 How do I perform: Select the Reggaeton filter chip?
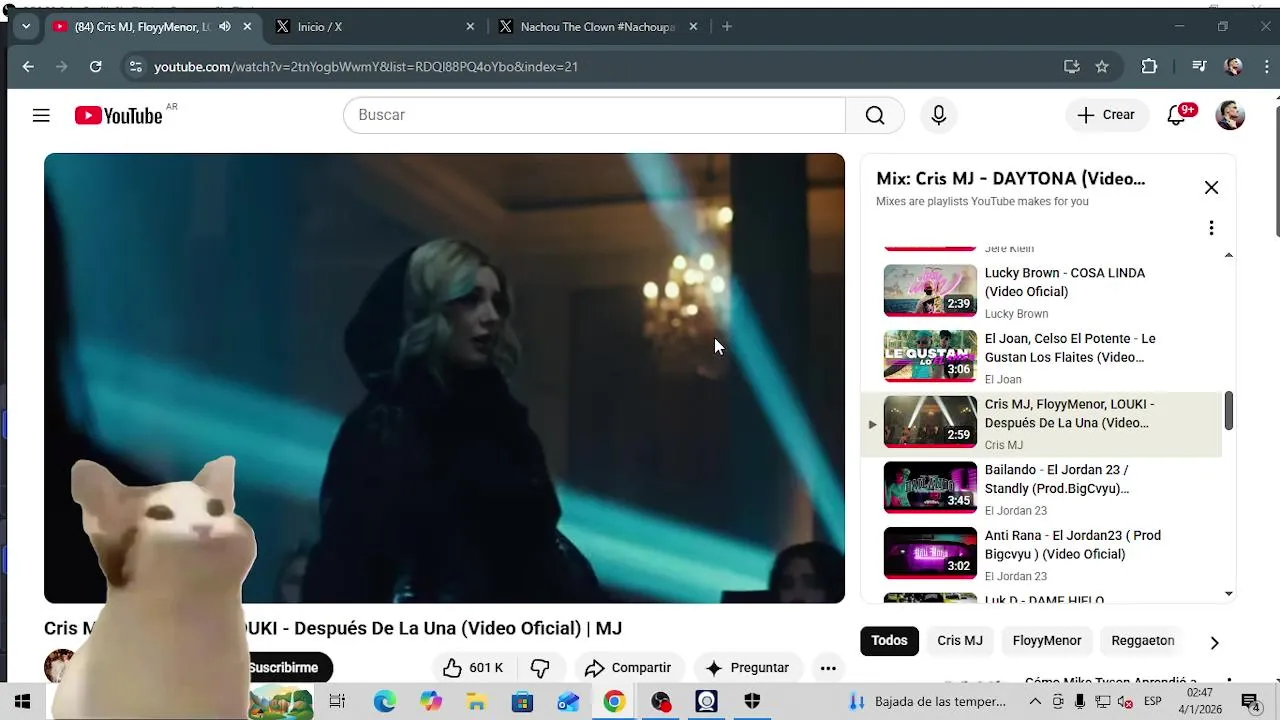1142,641
